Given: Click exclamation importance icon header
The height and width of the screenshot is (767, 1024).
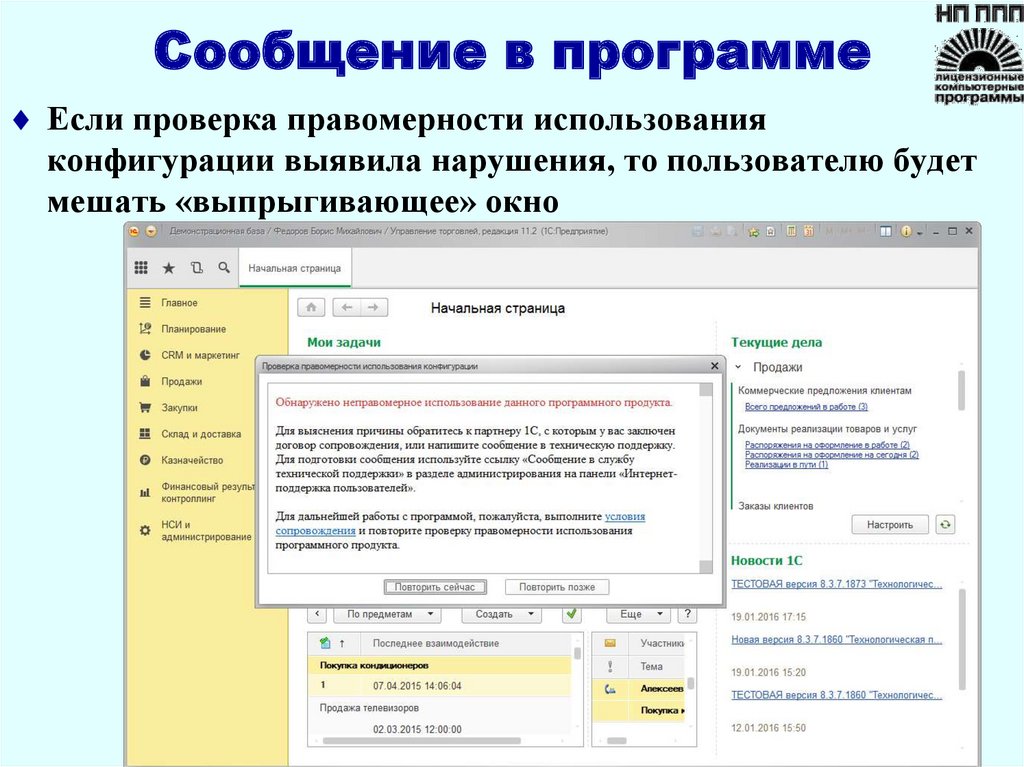Looking at the screenshot, I should (610, 666).
